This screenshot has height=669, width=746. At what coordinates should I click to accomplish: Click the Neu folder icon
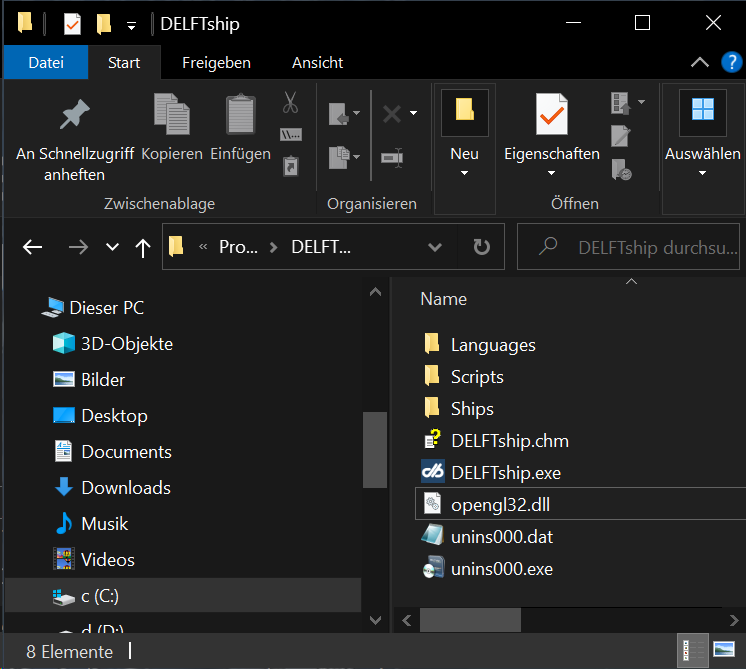click(x=465, y=110)
